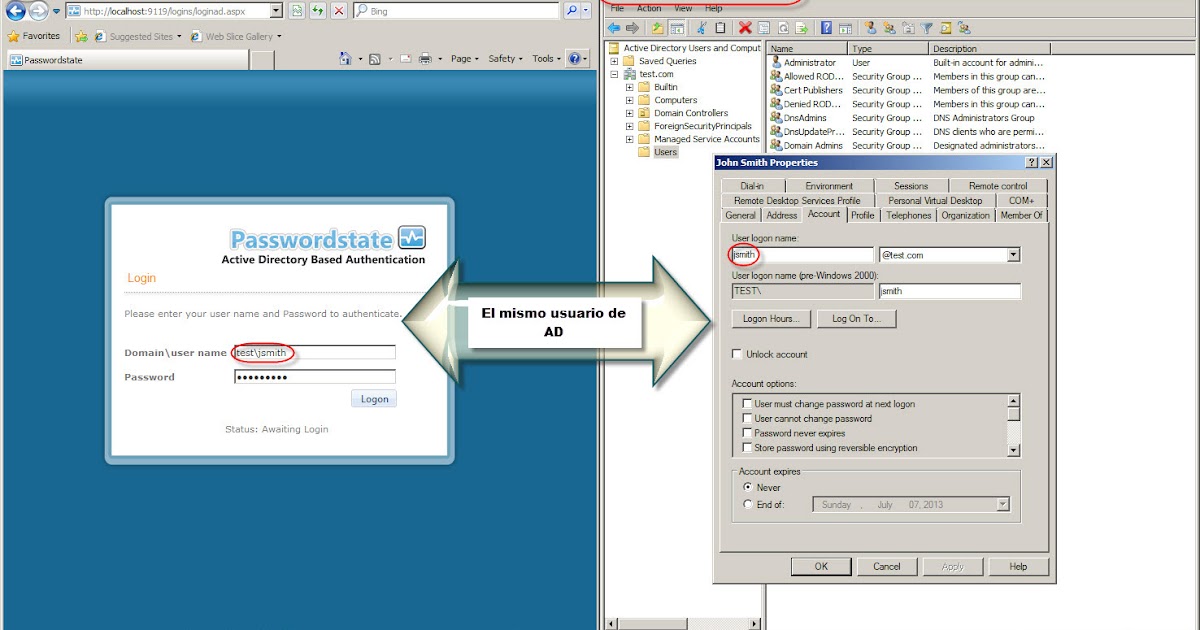Screen dimensions: 1200x630
Task: Click the Export List toolbar icon
Action: [x=800, y=27]
